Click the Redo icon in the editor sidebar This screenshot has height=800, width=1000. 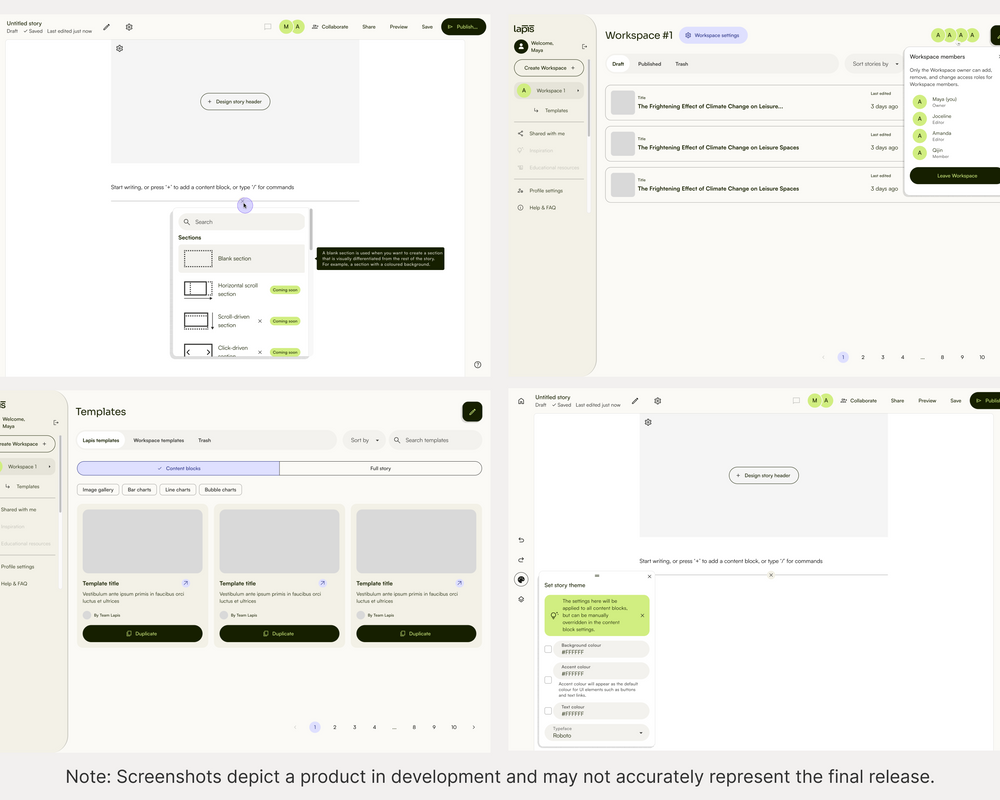520,560
